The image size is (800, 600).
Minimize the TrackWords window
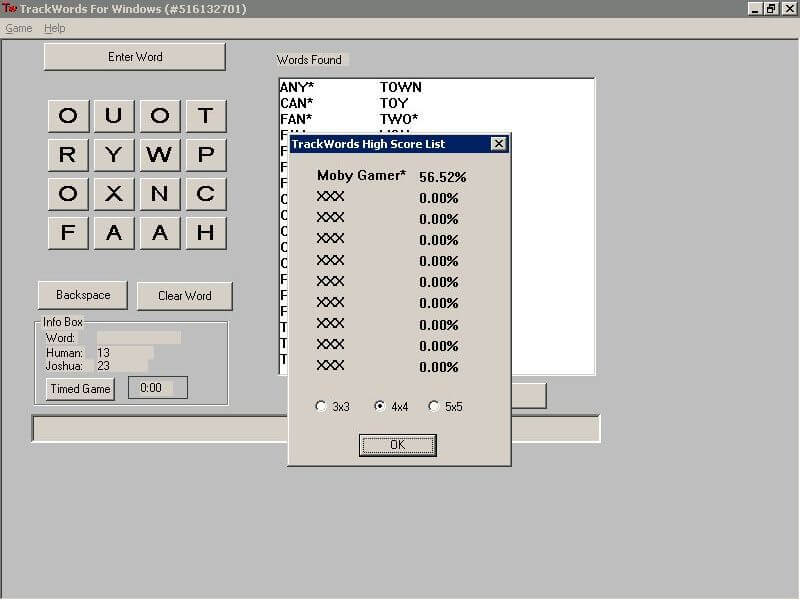(x=755, y=9)
